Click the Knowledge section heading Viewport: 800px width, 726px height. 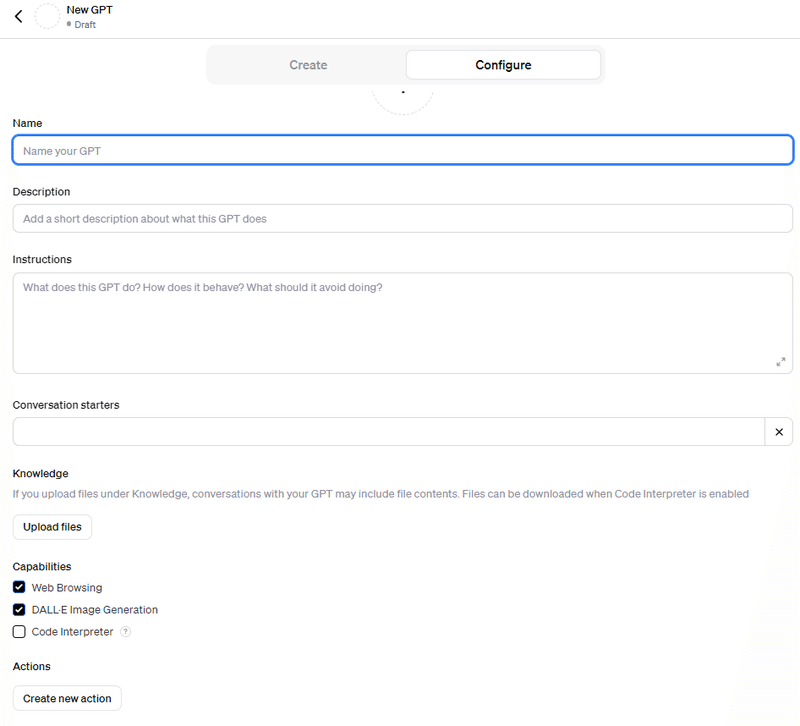(40, 473)
